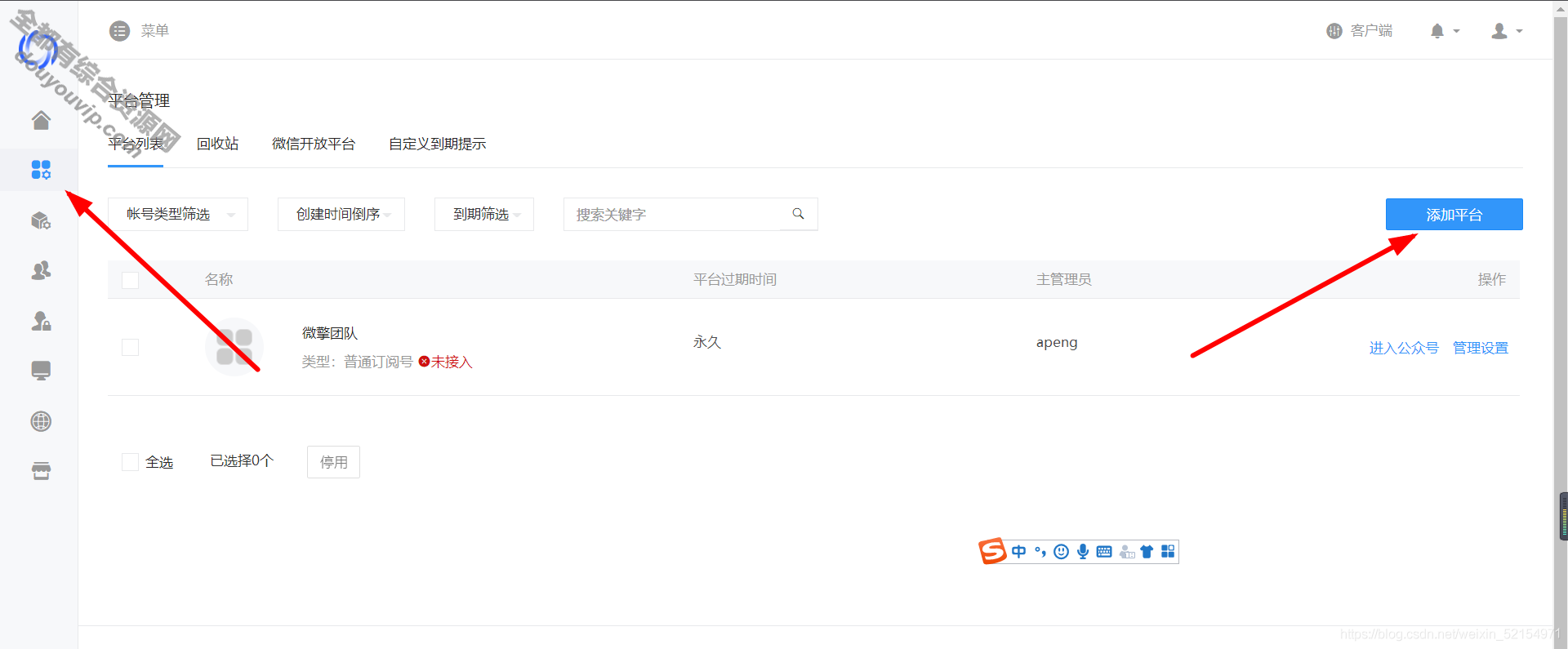
Task: Expand the 到期筛选 dropdown
Action: (x=484, y=214)
